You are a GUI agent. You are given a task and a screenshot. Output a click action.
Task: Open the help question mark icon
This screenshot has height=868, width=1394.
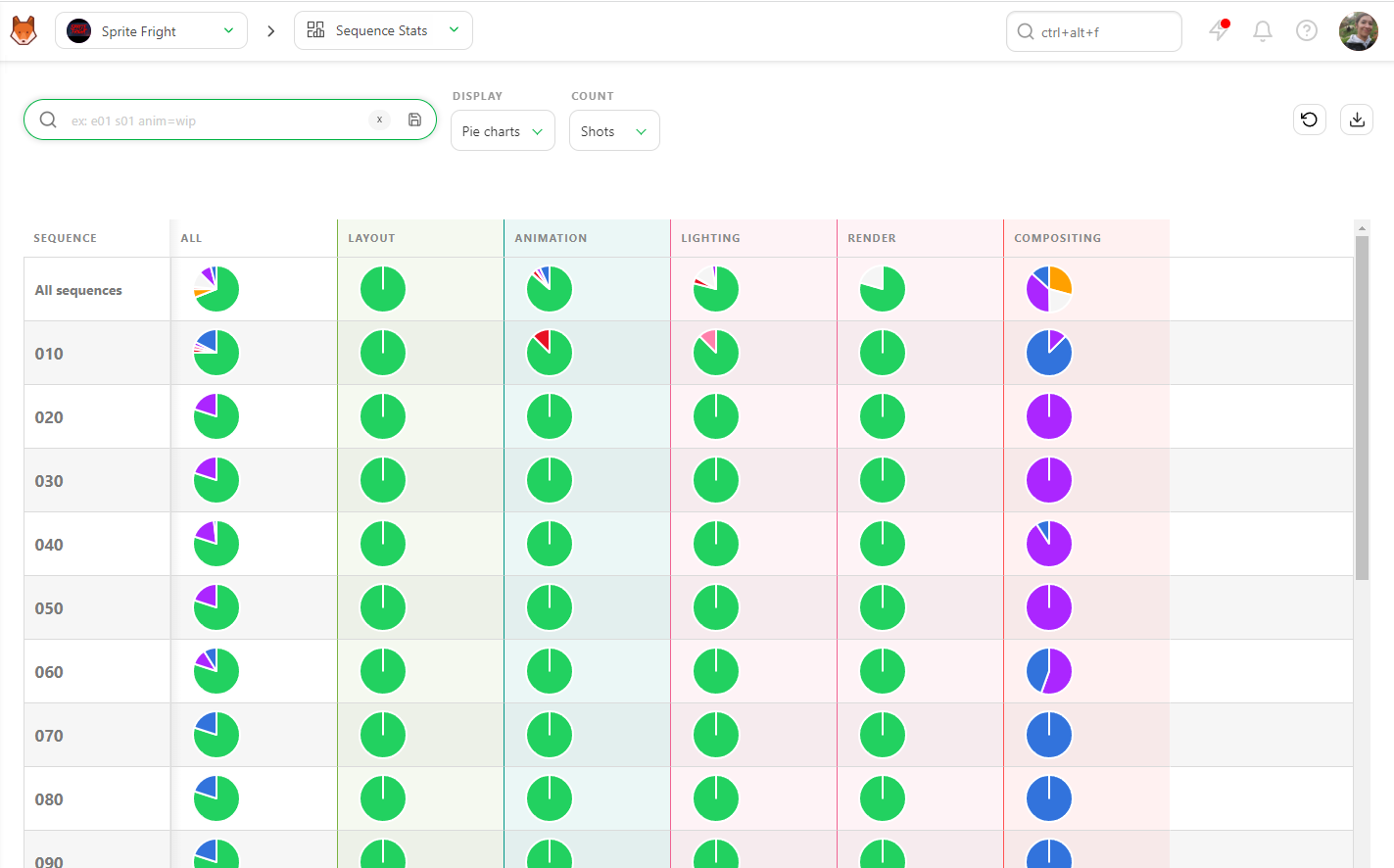pyautogui.click(x=1307, y=31)
